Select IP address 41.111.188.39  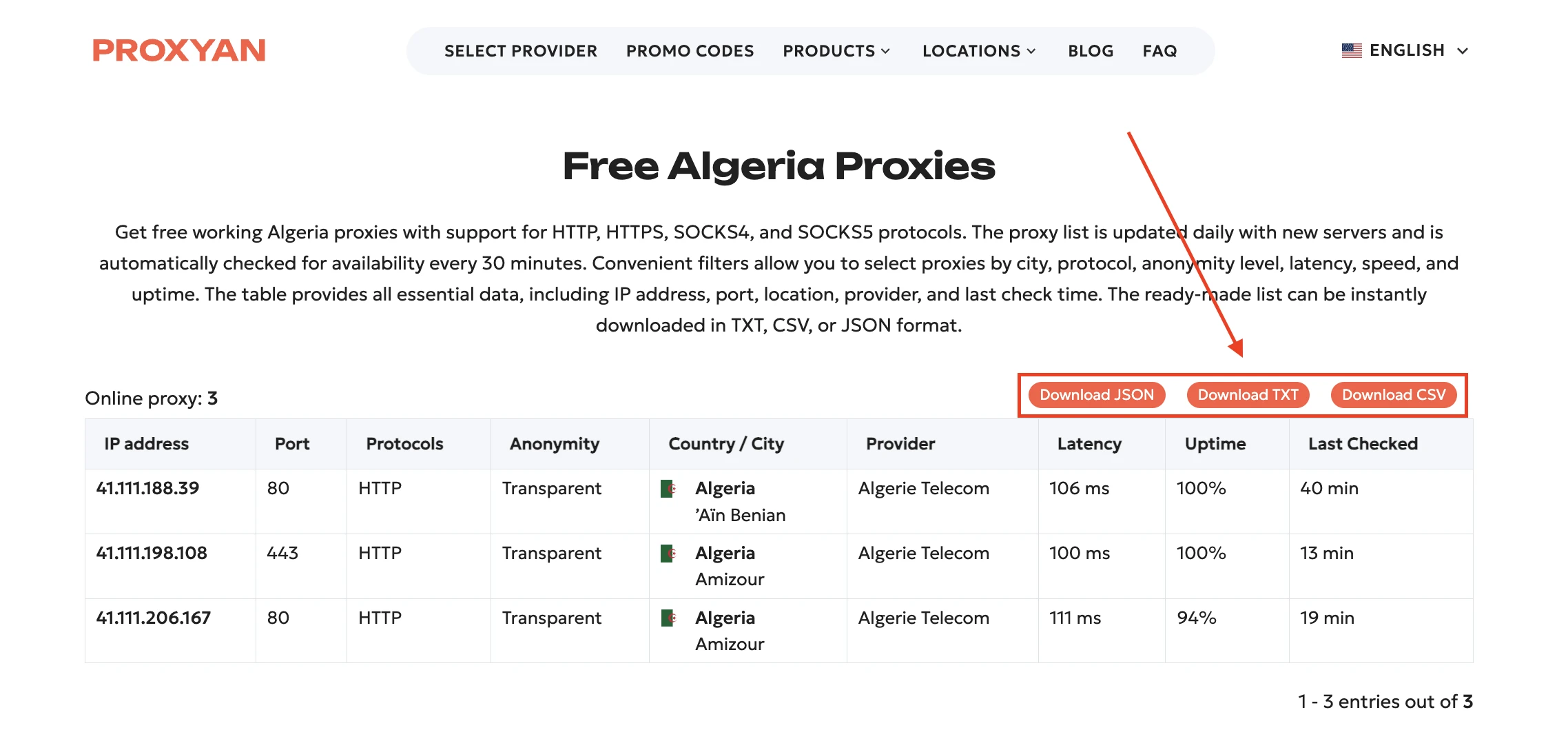147,489
